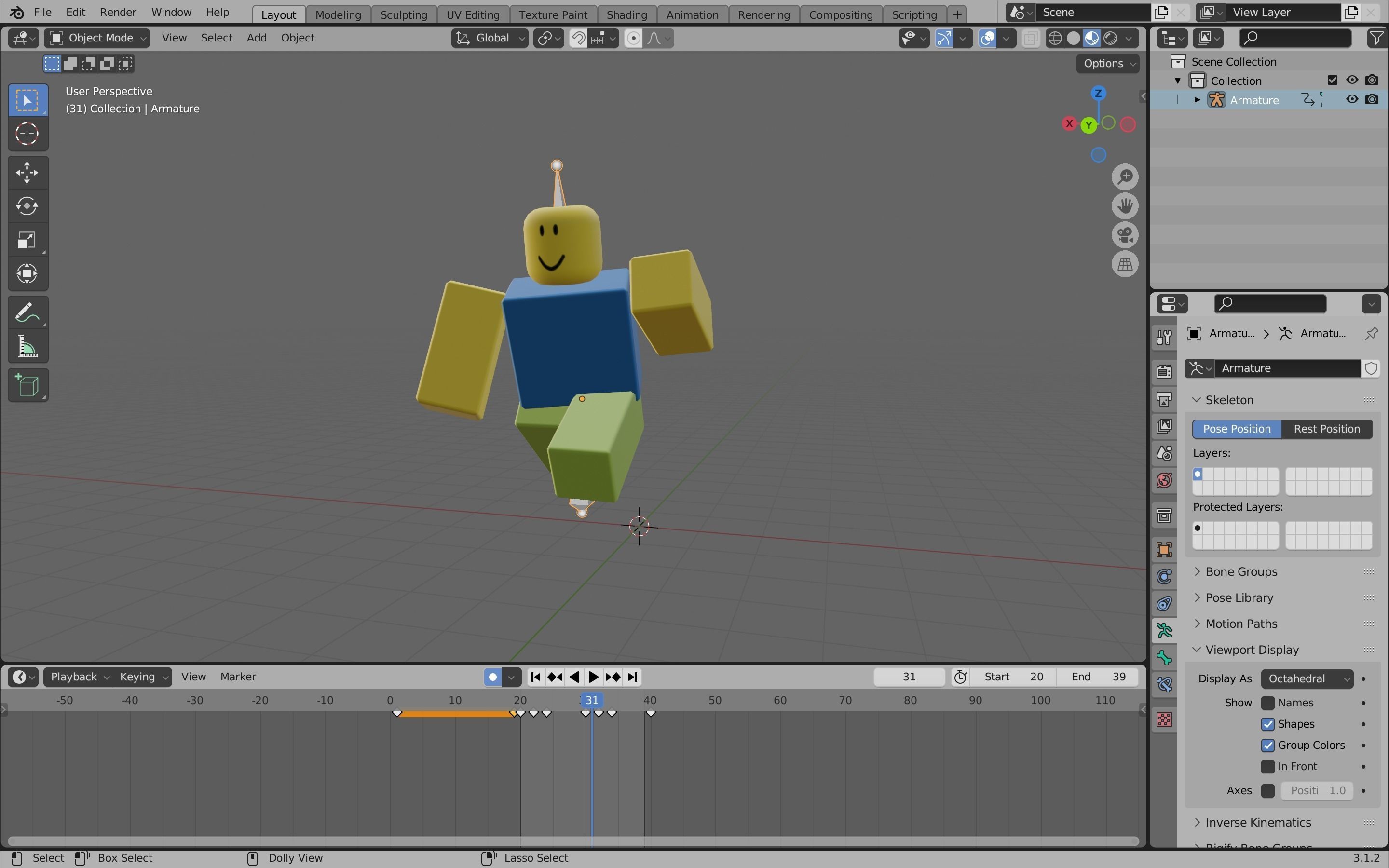Open the Object properties tab
This screenshot has height=868, width=1389.
coord(1164,550)
